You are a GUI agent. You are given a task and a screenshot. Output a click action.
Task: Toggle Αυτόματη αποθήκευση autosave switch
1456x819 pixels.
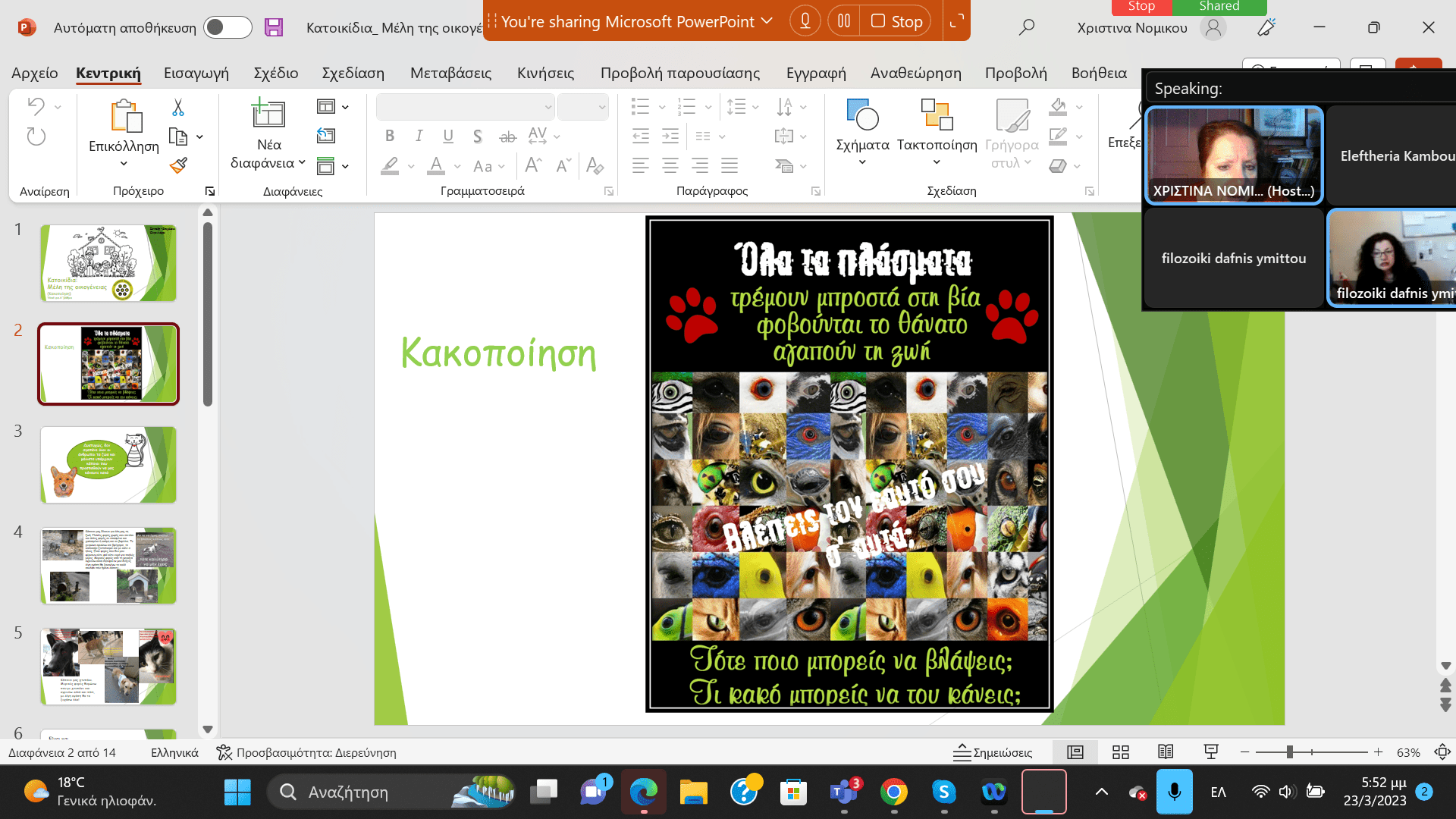[x=227, y=27]
